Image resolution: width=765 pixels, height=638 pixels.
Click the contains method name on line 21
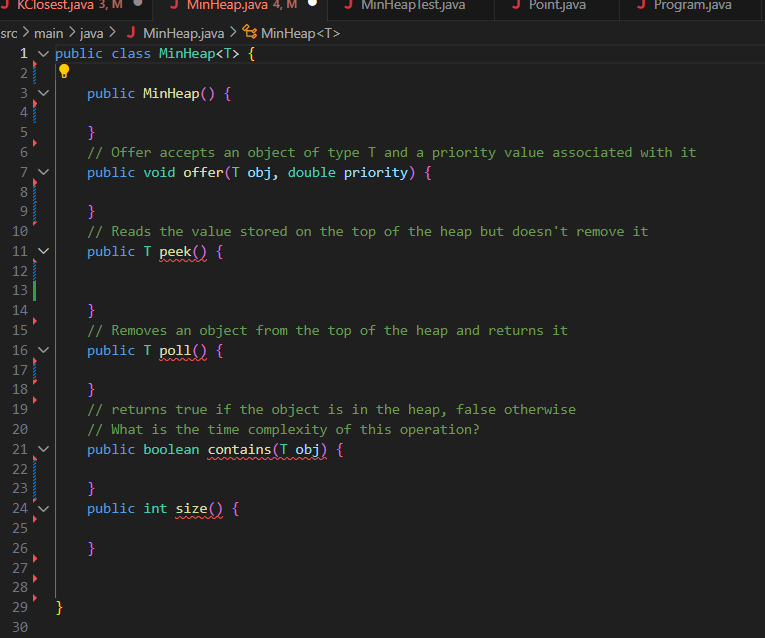point(239,449)
